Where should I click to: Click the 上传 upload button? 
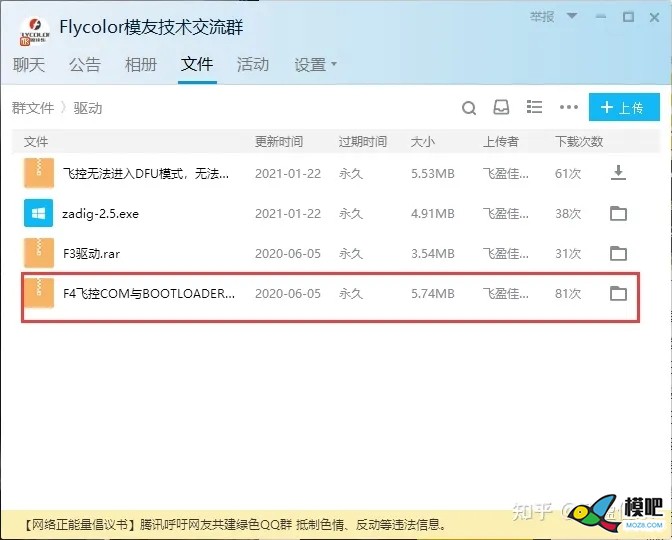[x=624, y=107]
